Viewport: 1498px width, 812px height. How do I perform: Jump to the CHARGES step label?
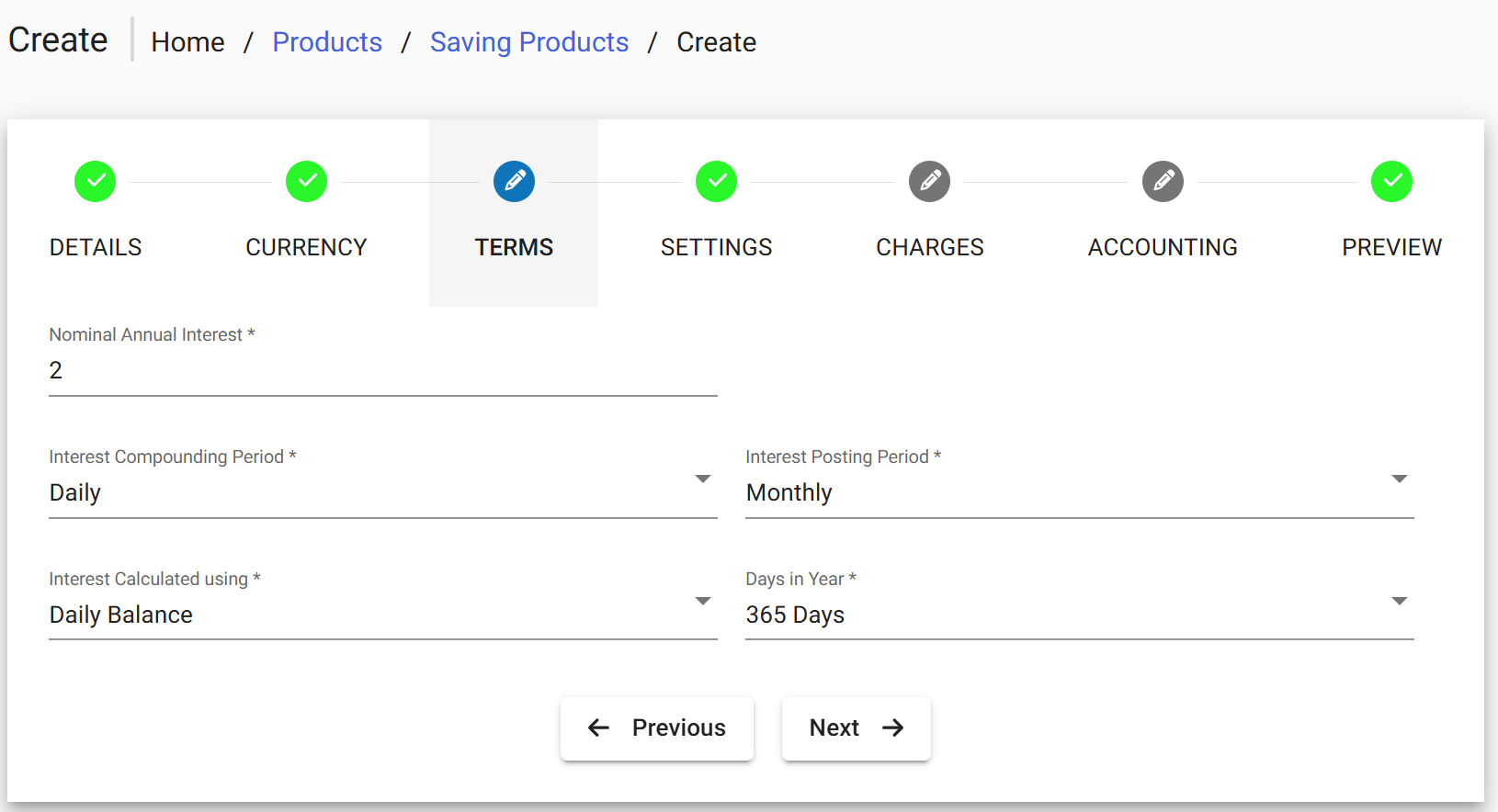[930, 247]
